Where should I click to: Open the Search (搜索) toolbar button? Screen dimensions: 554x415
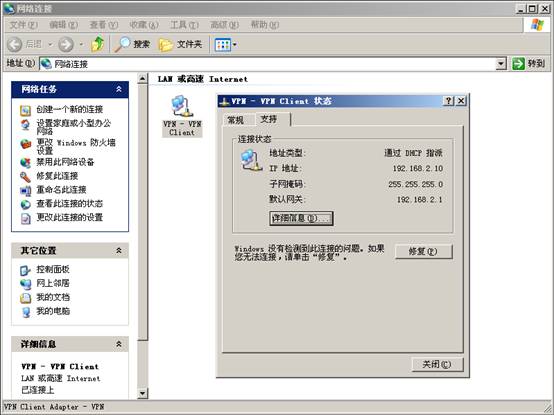[x=132, y=44]
